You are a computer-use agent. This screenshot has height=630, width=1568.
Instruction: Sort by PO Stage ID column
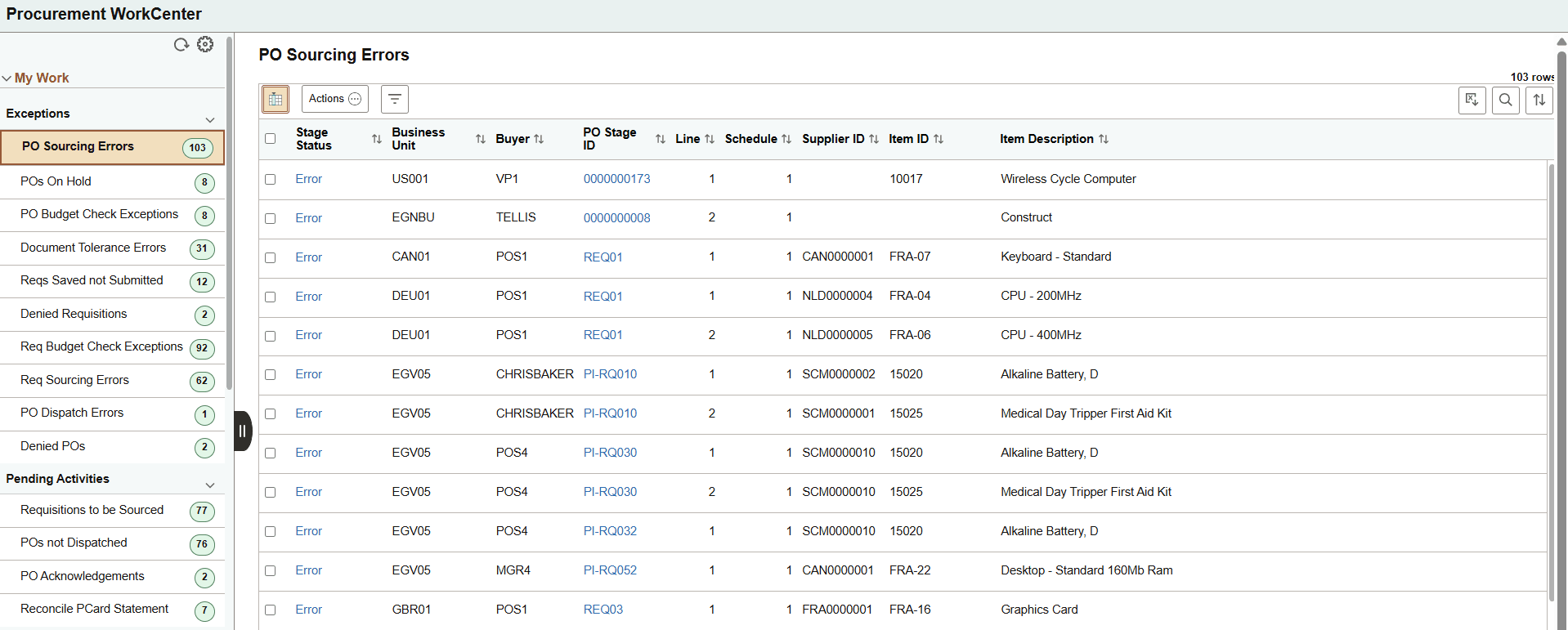tap(661, 139)
